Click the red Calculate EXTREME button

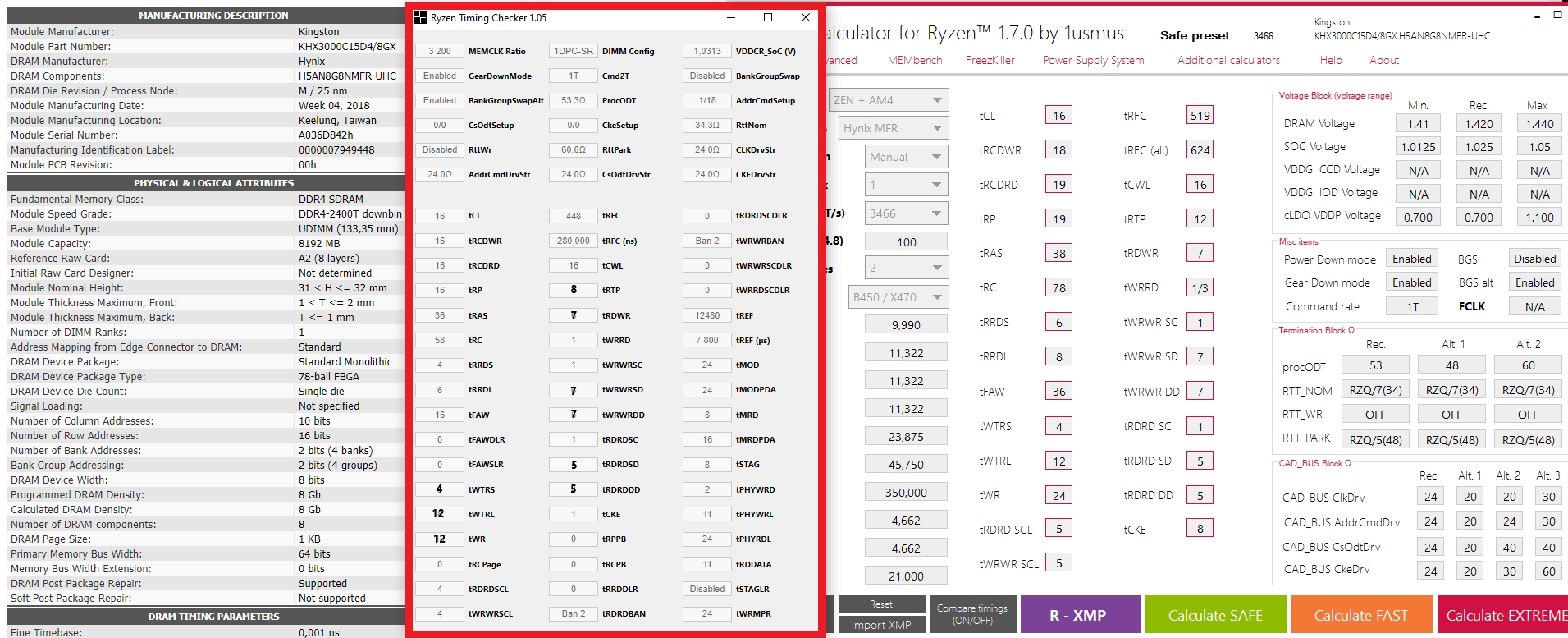point(1502,615)
